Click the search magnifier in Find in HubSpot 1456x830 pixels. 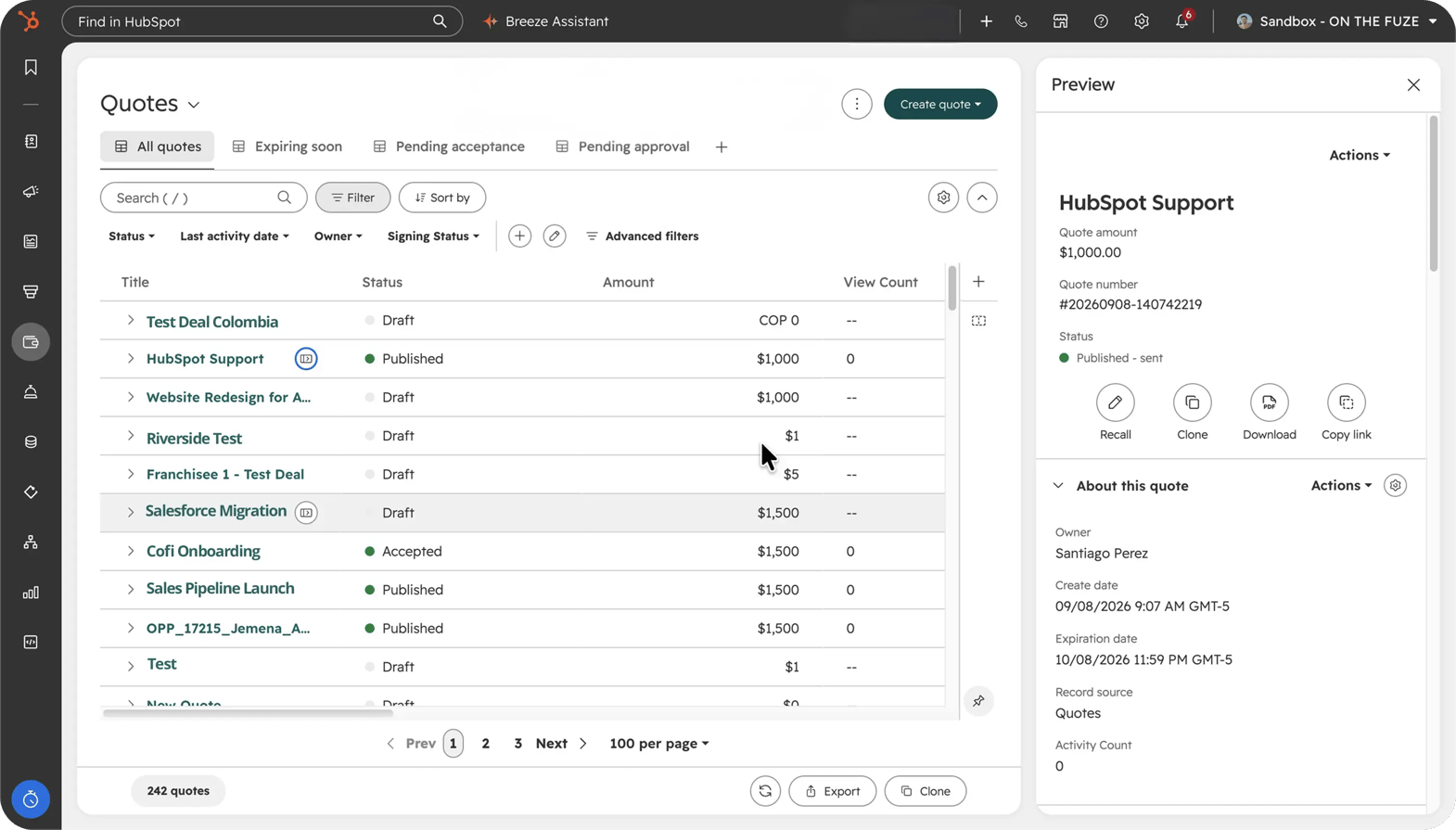[x=440, y=21]
